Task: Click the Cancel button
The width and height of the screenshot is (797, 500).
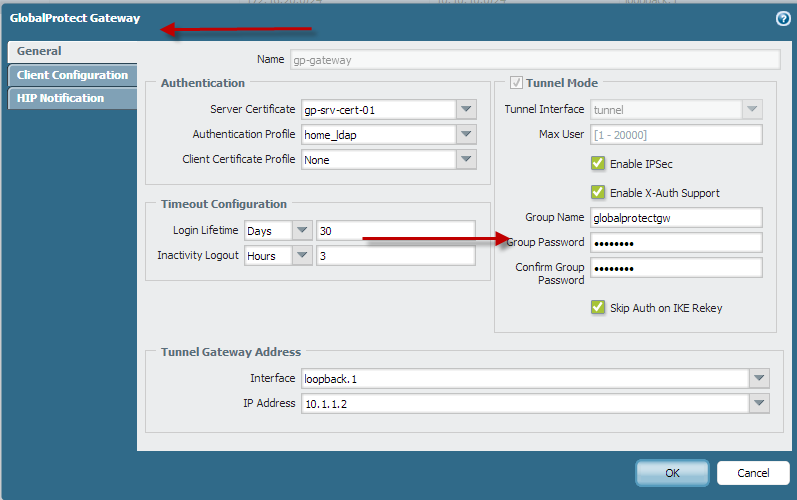Action: coord(753,473)
